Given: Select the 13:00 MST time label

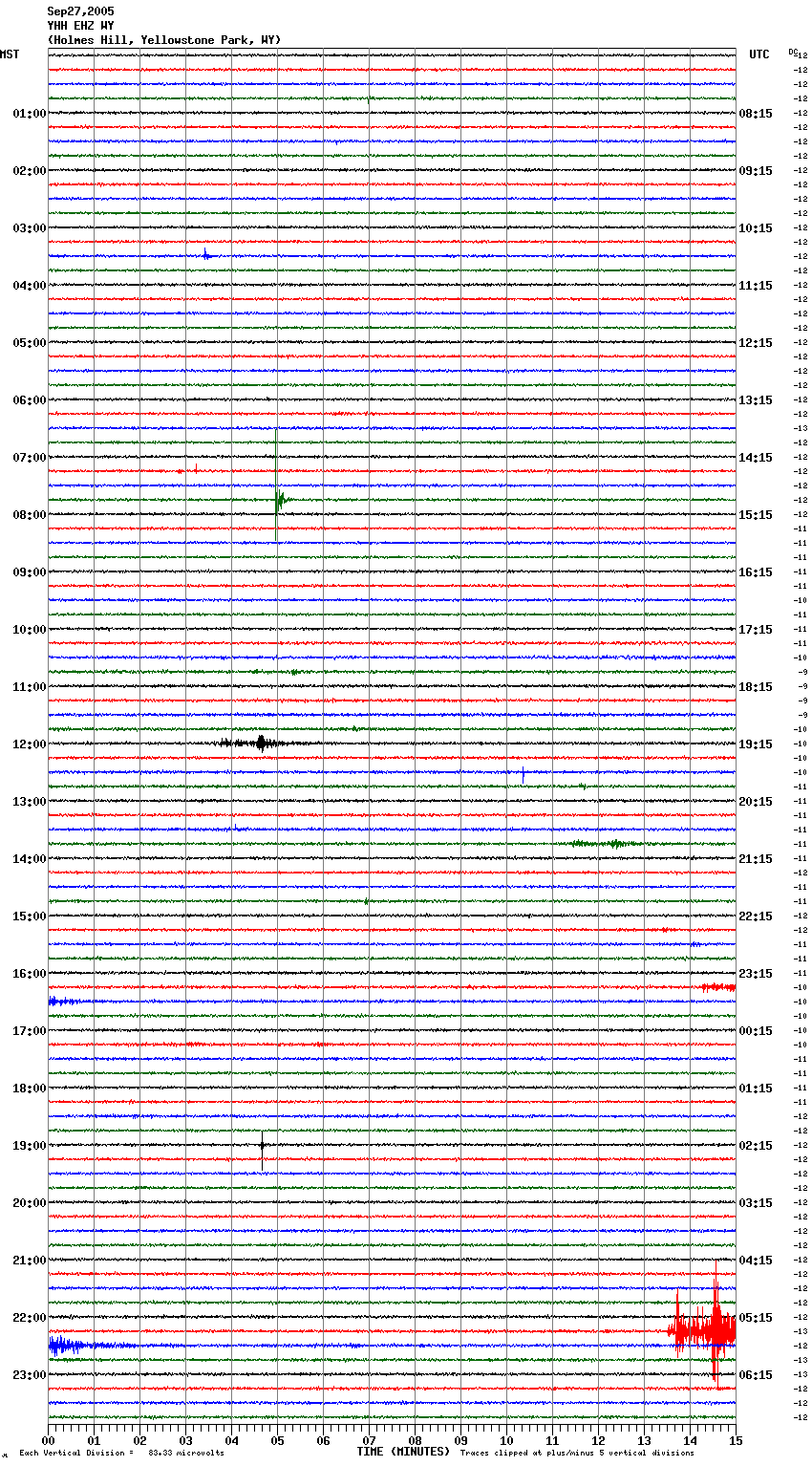Looking at the screenshot, I should click(x=30, y=802).
